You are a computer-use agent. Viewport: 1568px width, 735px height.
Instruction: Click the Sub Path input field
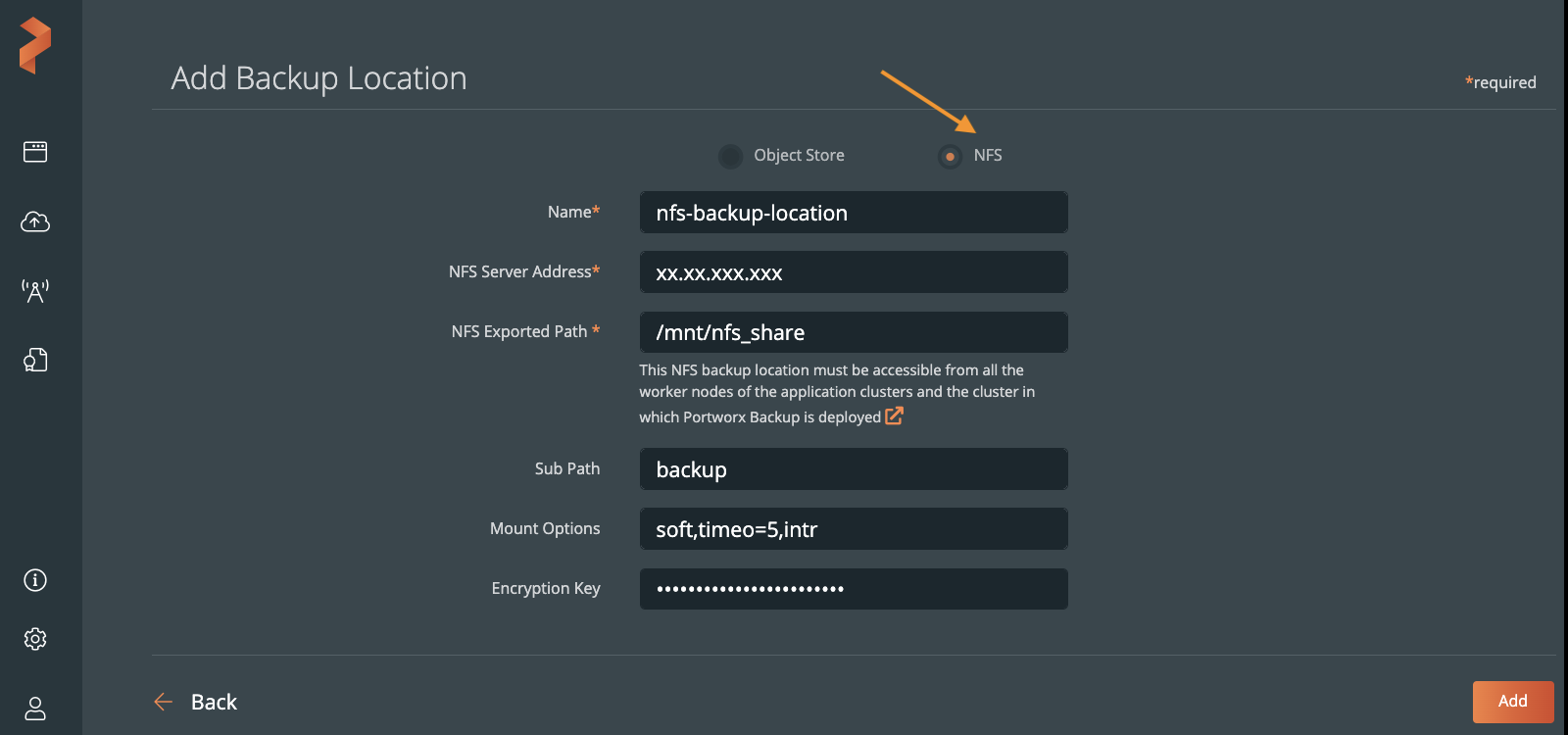[x=853, y=469]
